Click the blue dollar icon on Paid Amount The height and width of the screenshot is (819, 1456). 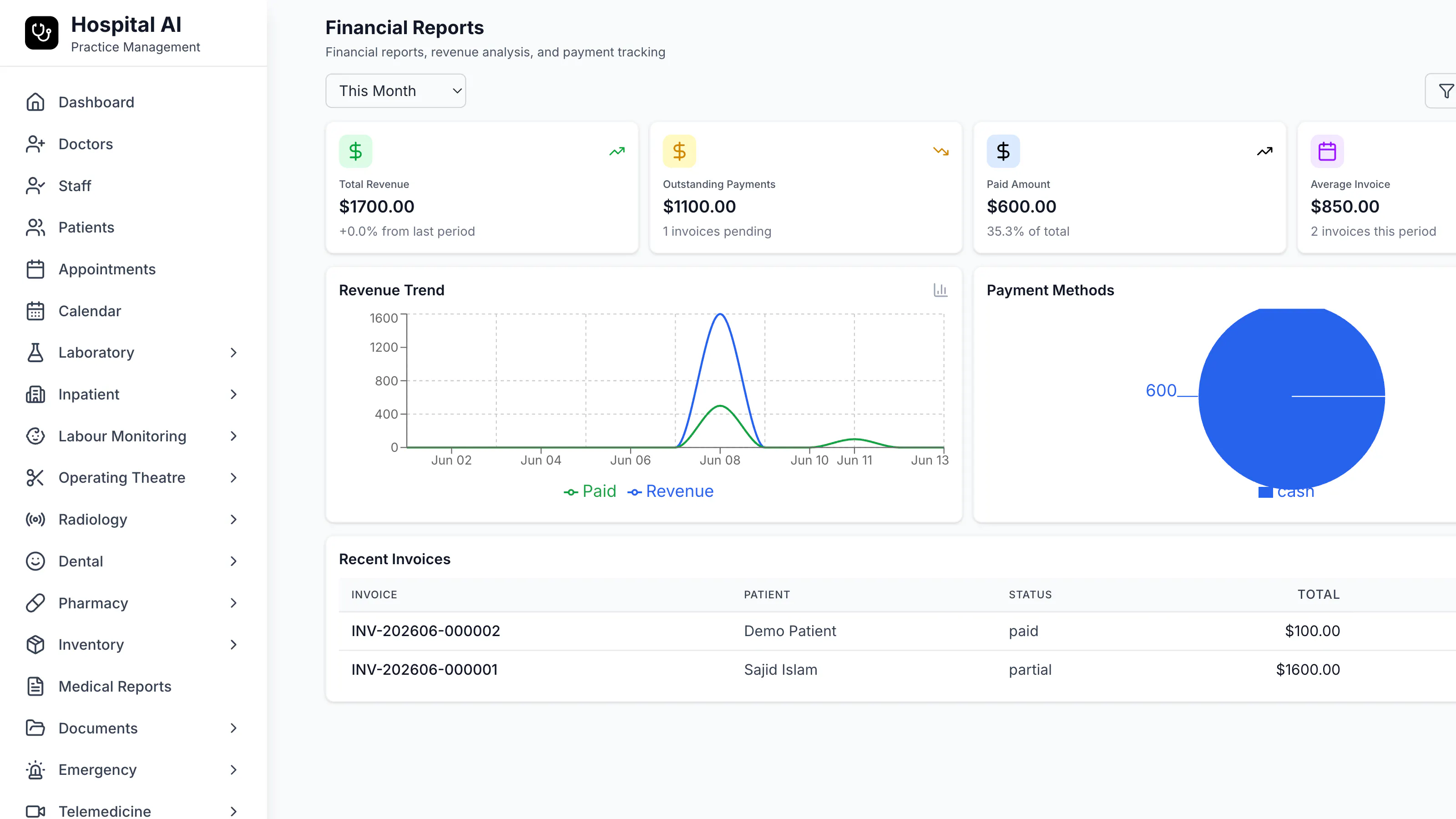coord(1003,152)
